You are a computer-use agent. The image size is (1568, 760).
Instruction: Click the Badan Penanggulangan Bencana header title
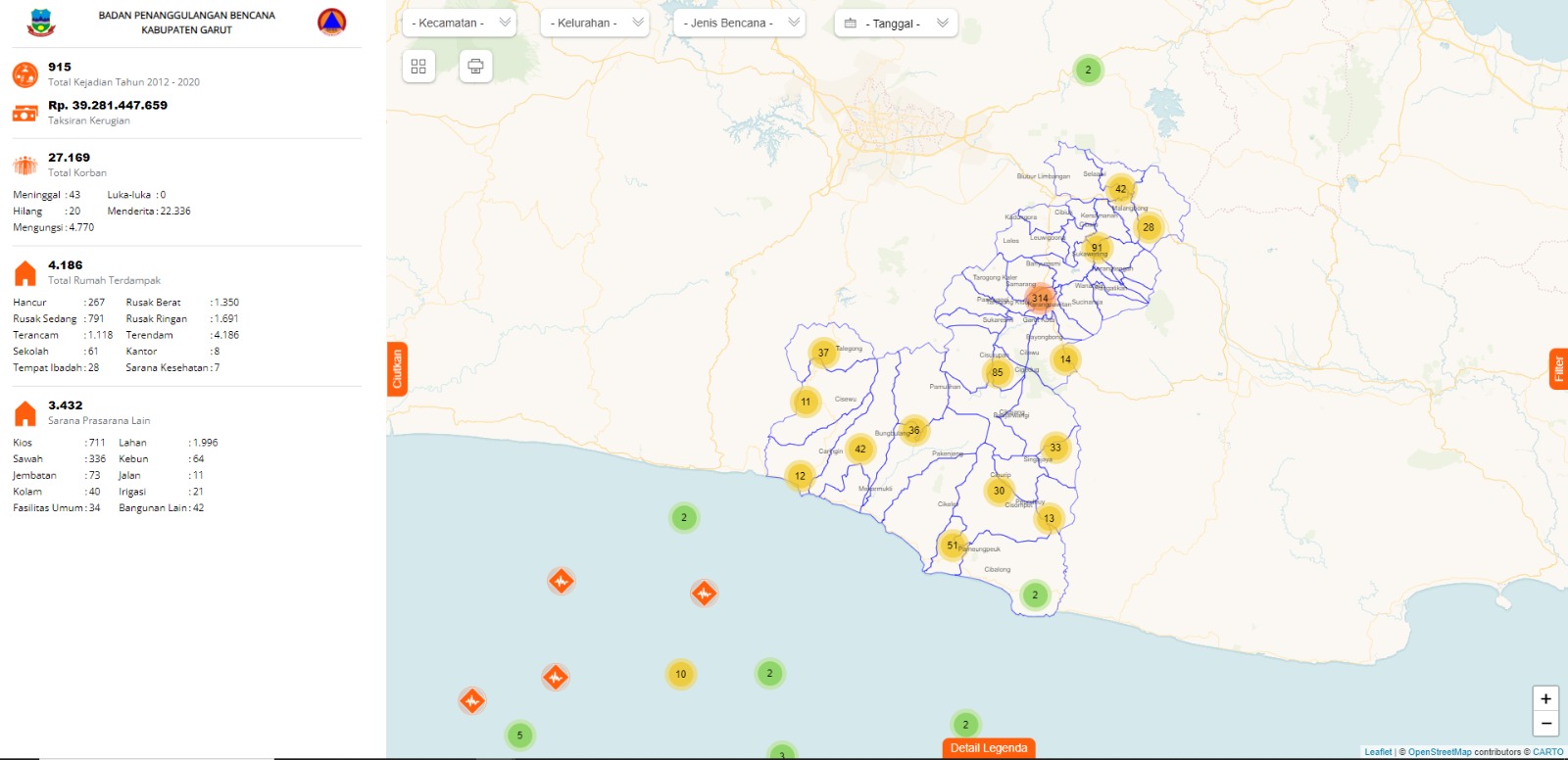[x=186, y=23]
